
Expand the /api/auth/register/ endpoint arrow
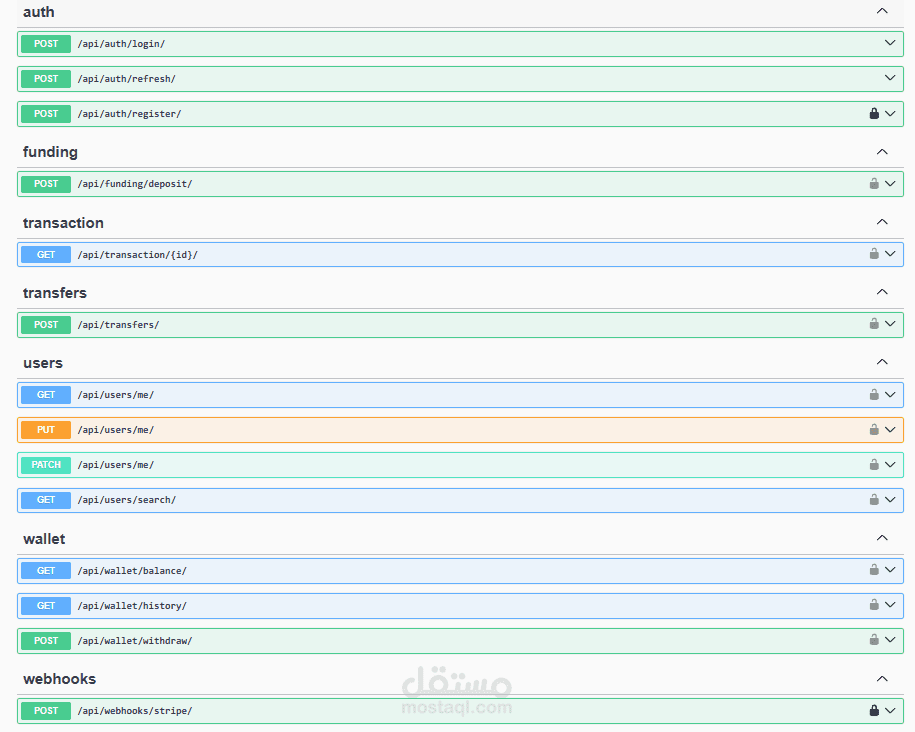click(x=890, y=113)
